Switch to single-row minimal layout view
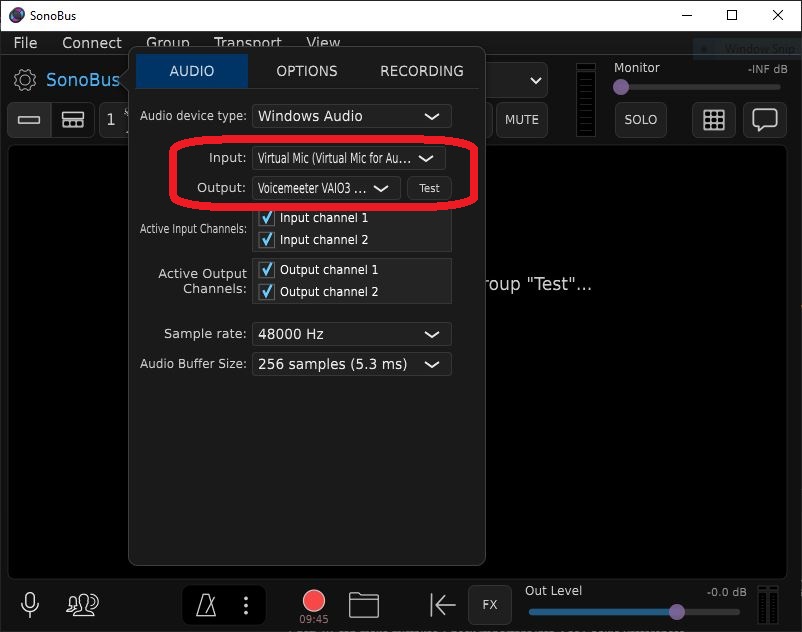This screenshot has width=802, height=632. point(29,120)
